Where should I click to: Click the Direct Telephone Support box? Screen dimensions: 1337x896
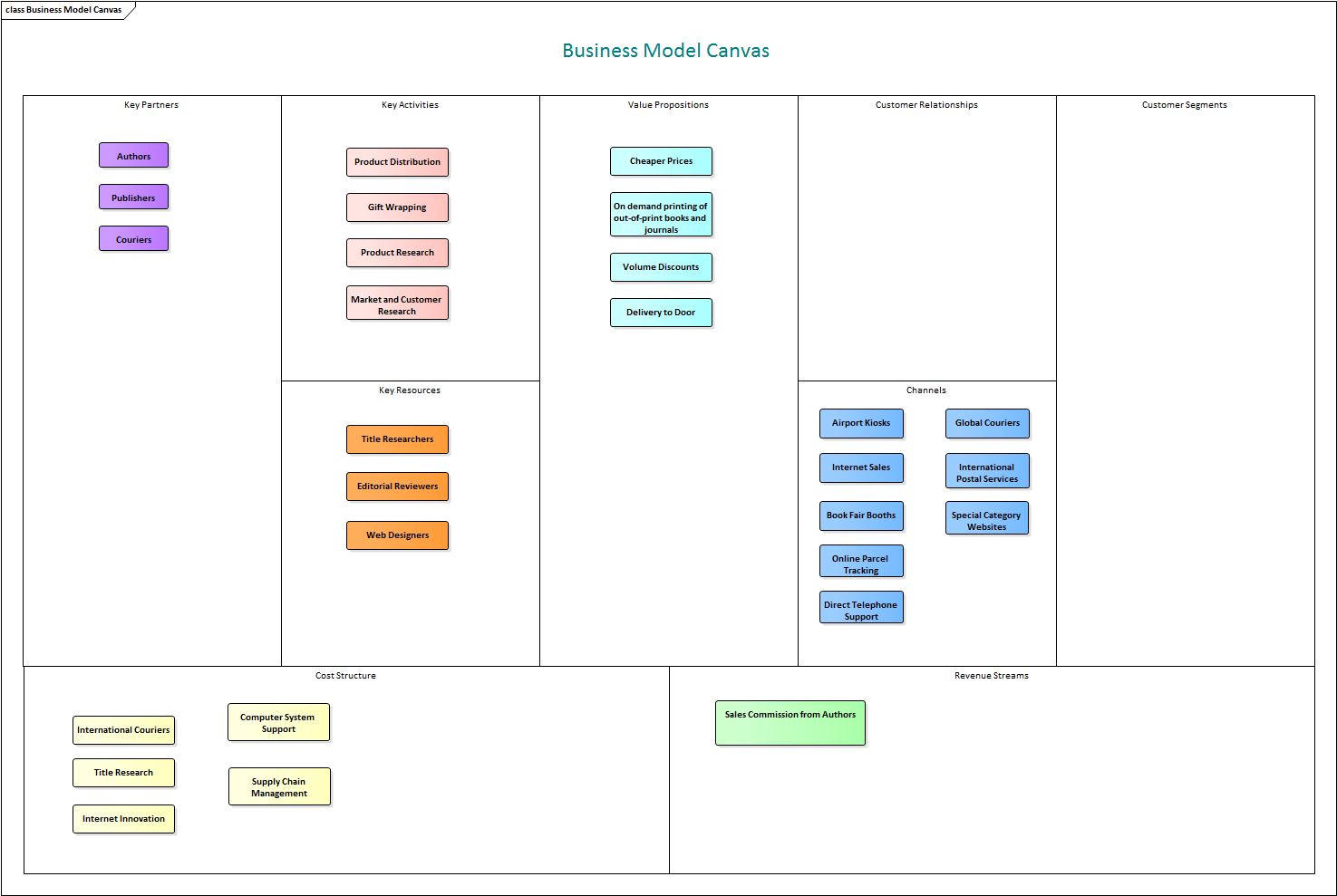click(861, 608)
